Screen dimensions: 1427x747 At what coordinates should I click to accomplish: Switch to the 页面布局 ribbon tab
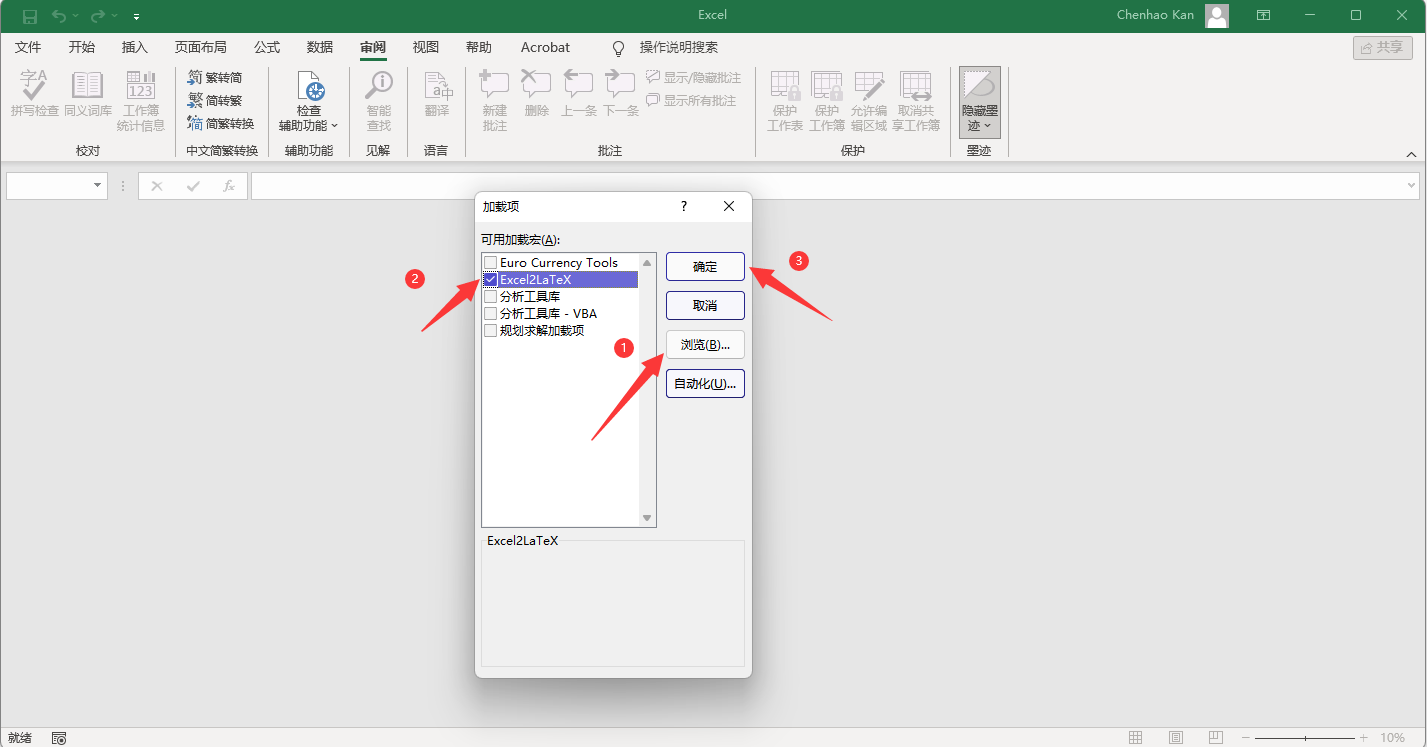pos(200,47)
